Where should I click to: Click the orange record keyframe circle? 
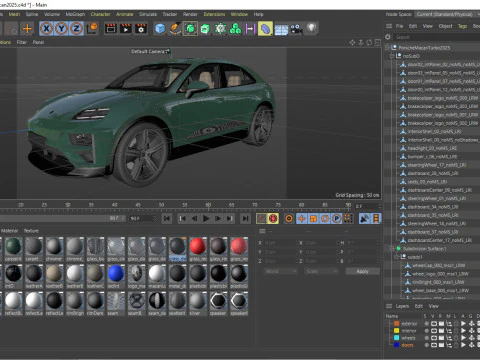click(289, 218)
